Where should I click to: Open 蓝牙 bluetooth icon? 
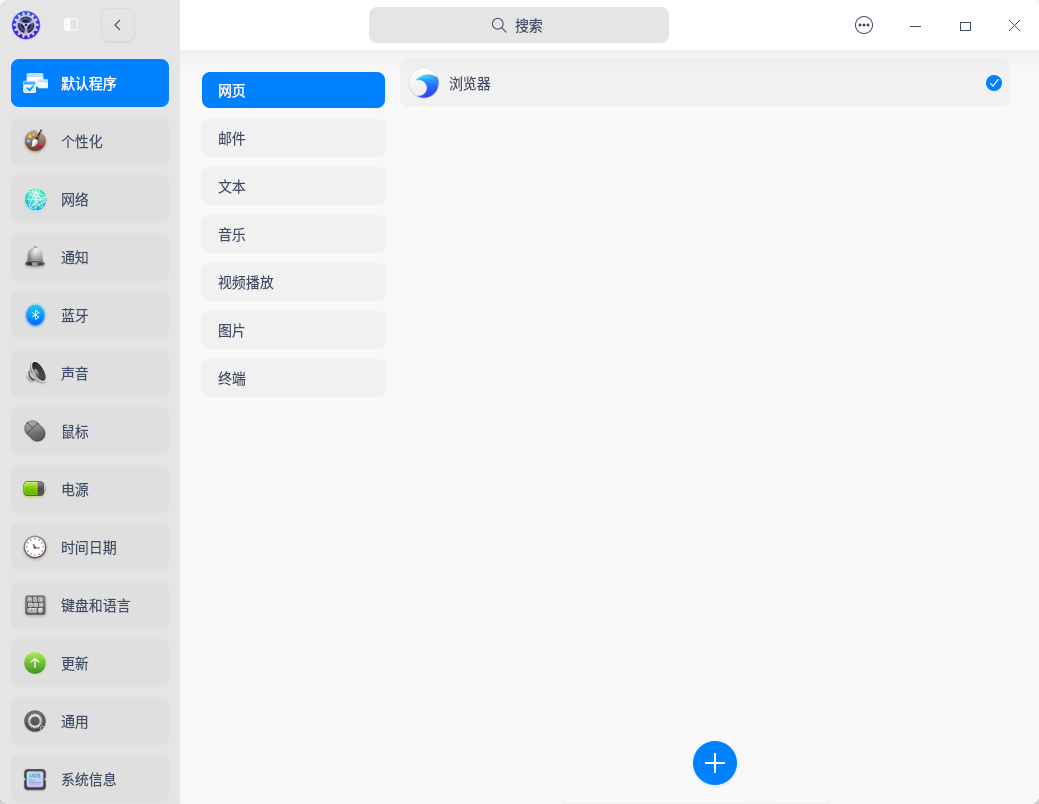coord(35,316)
